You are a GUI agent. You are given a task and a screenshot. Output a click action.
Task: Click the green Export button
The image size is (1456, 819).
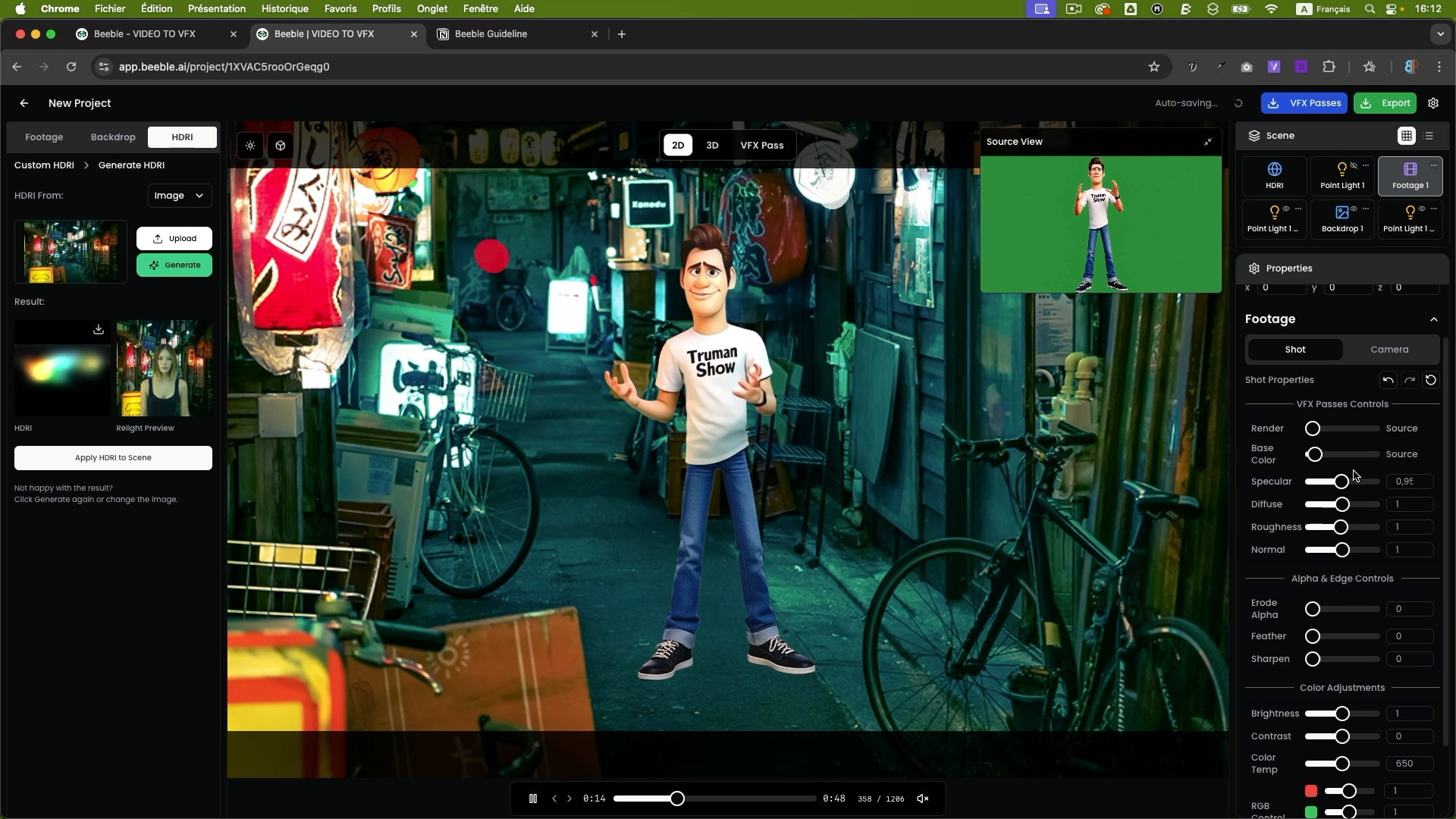point(1385,103)
